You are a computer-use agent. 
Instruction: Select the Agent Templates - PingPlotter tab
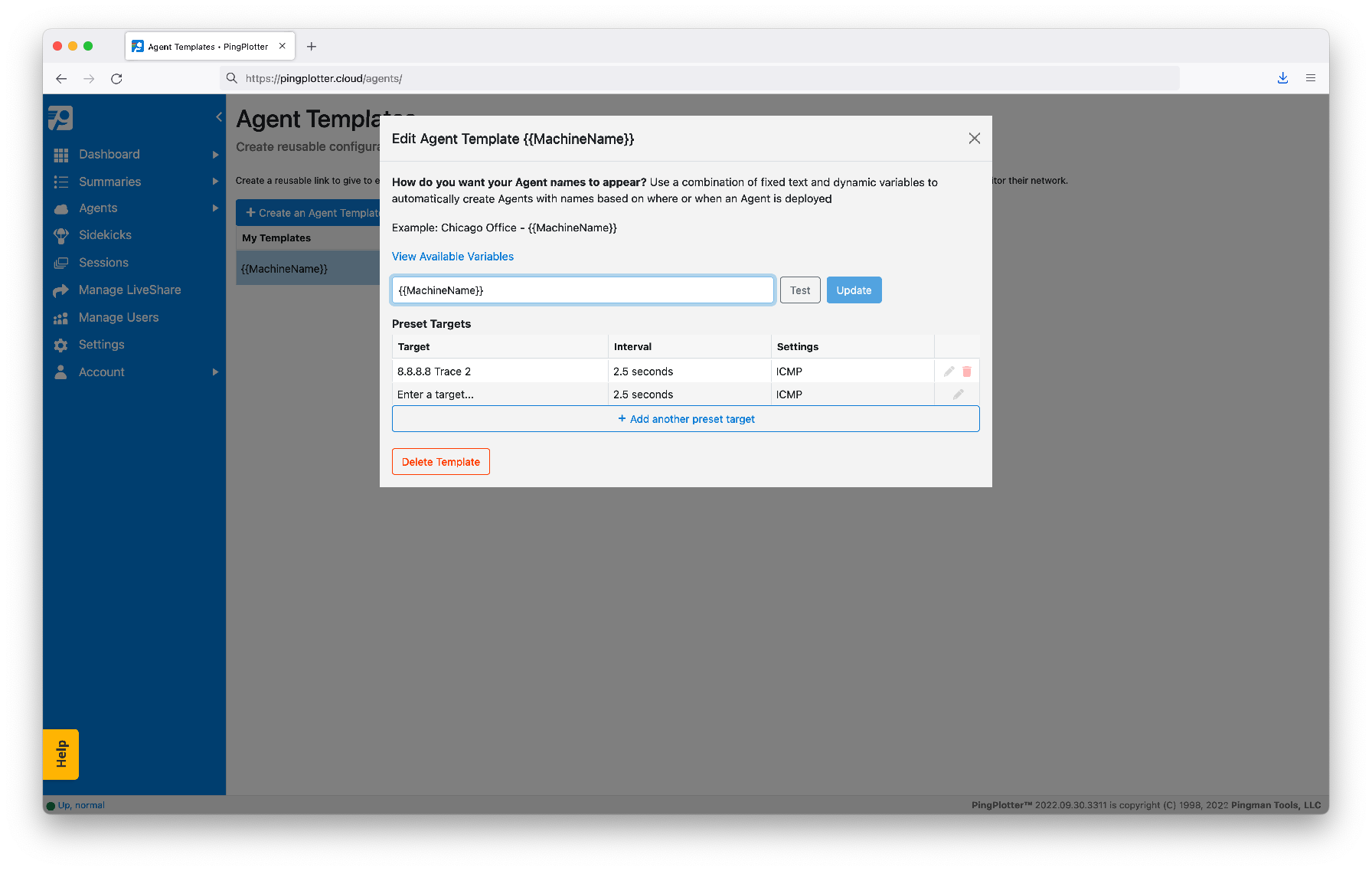click(210, 46)
